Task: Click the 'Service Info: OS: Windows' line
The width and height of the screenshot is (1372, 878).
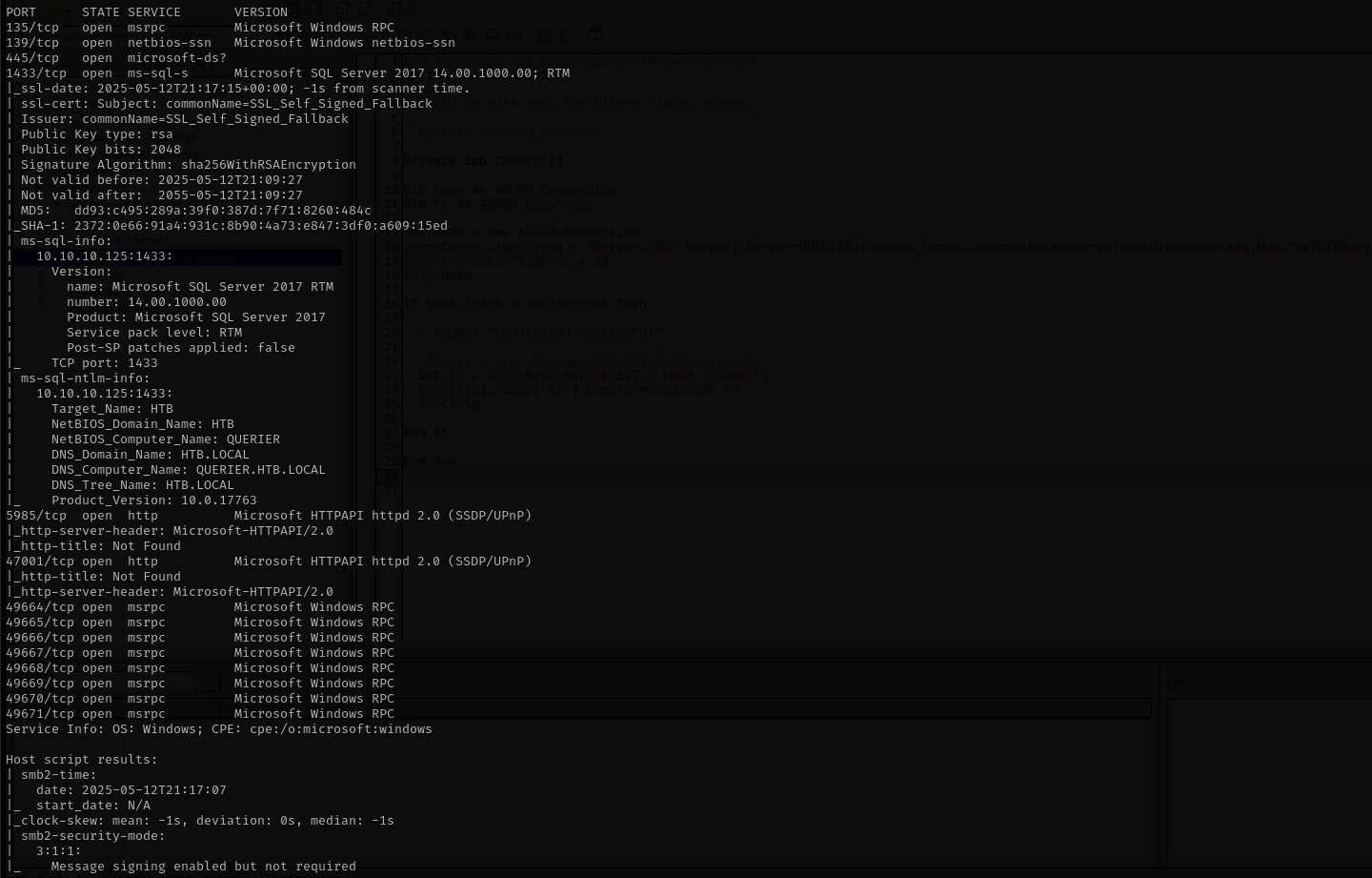Action: [219, 729]
